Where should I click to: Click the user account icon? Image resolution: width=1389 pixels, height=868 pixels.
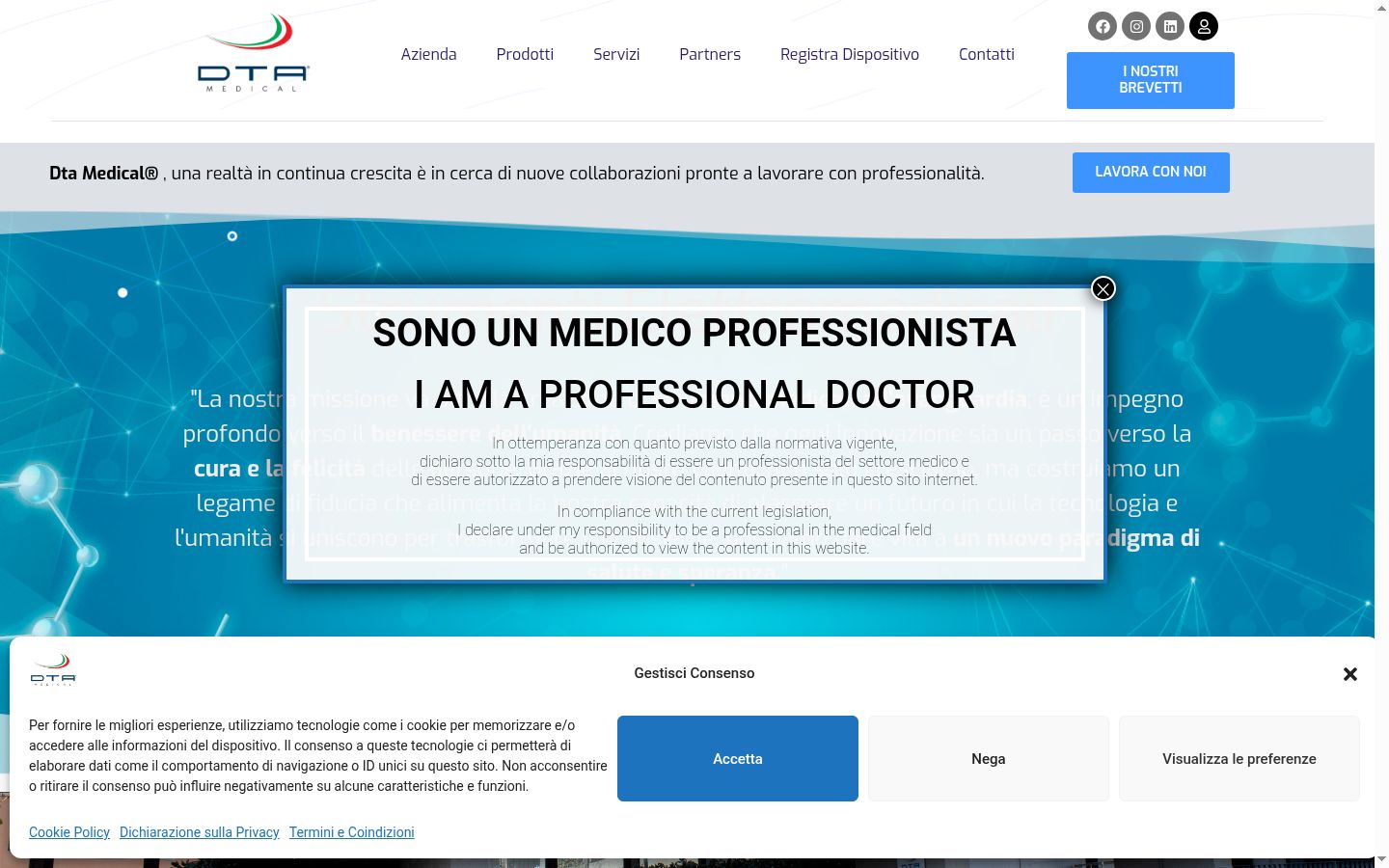click(1204, 26)
